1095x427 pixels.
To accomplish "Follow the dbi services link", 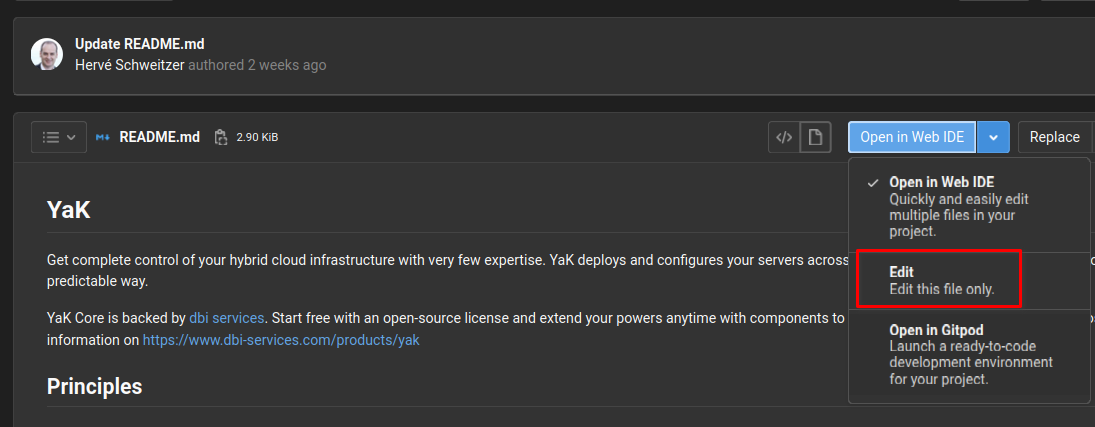I will click(x=226, y=318).
